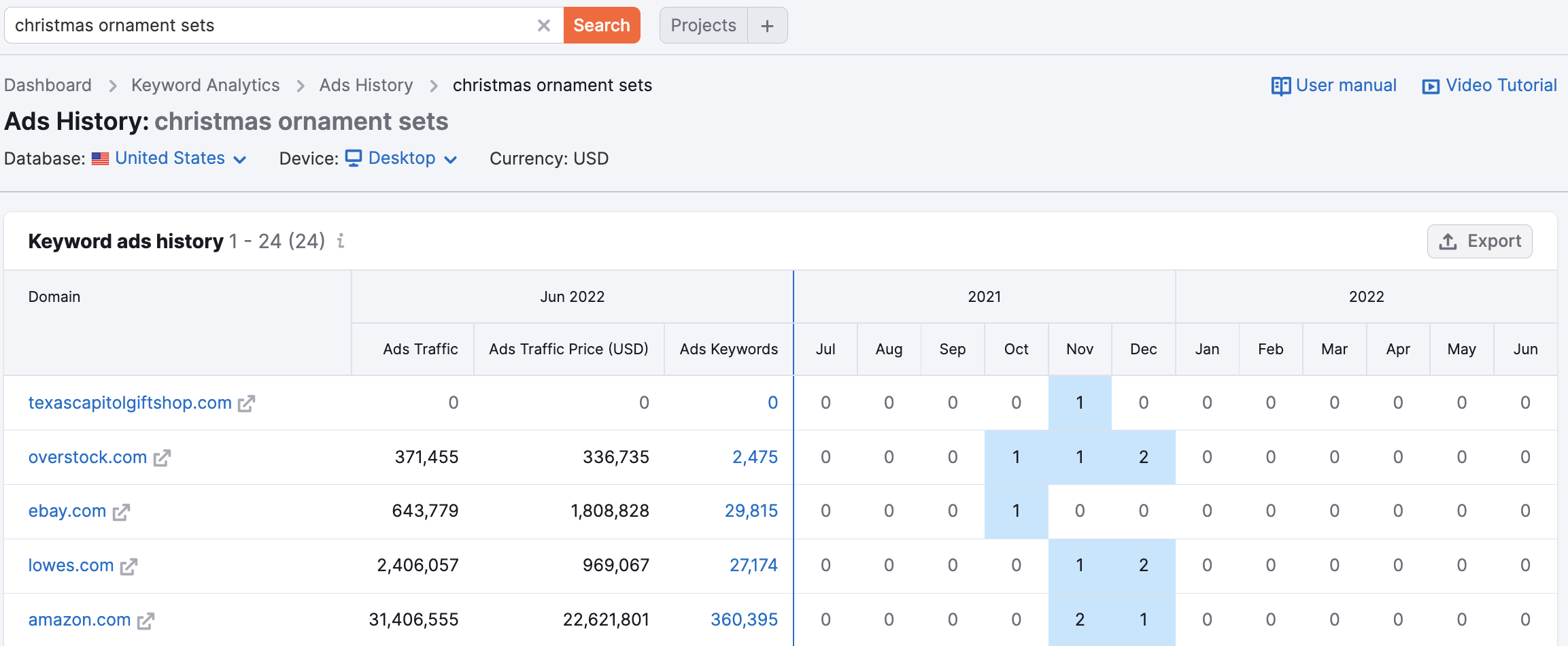Open external link icon beside overstock.com

[x=162, y=458]
